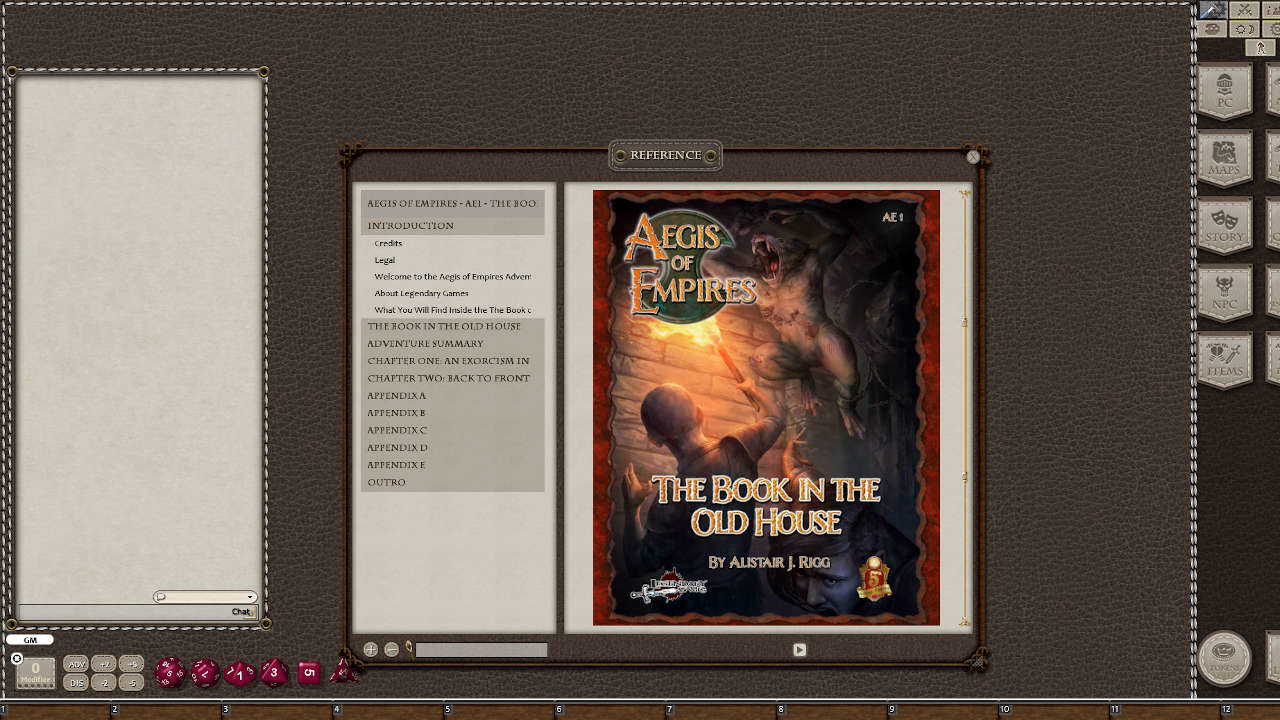This screenshot has height=720, width=1280.
Task: Toggle the DIS disadvantage modifier
Action: point(76,682)
